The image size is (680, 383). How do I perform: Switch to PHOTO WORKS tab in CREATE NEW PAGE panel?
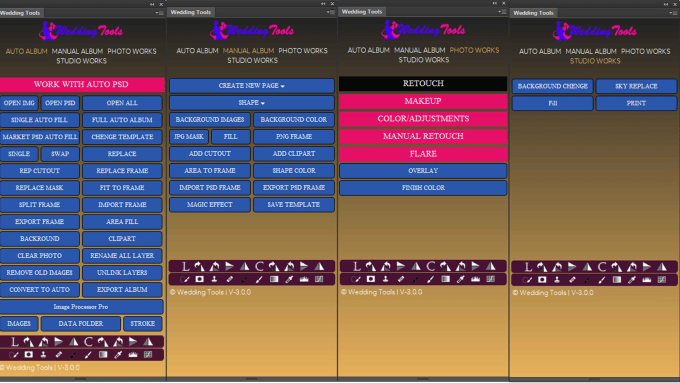coord(303,51)
